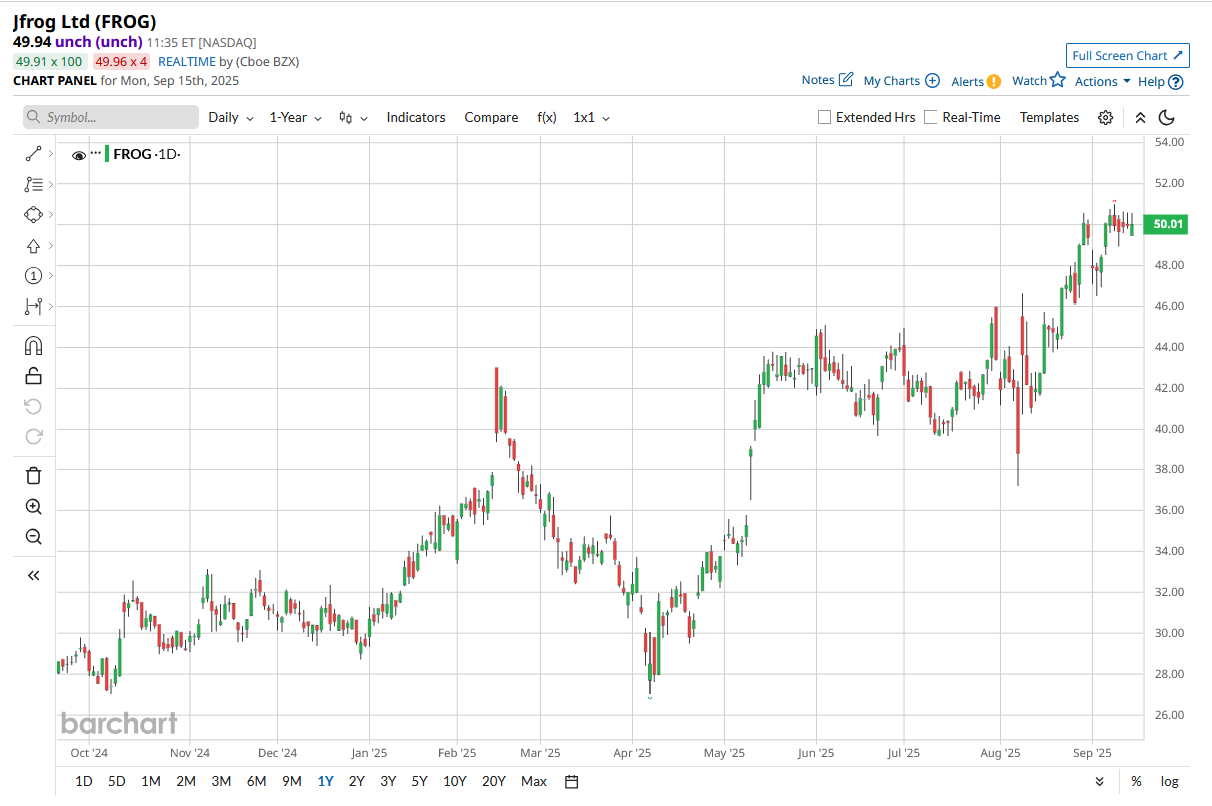Screen dimensions: 1212x806
Task: Choose the shapes drawing tool
Action: pyautogui.click(x=33, y=215)
